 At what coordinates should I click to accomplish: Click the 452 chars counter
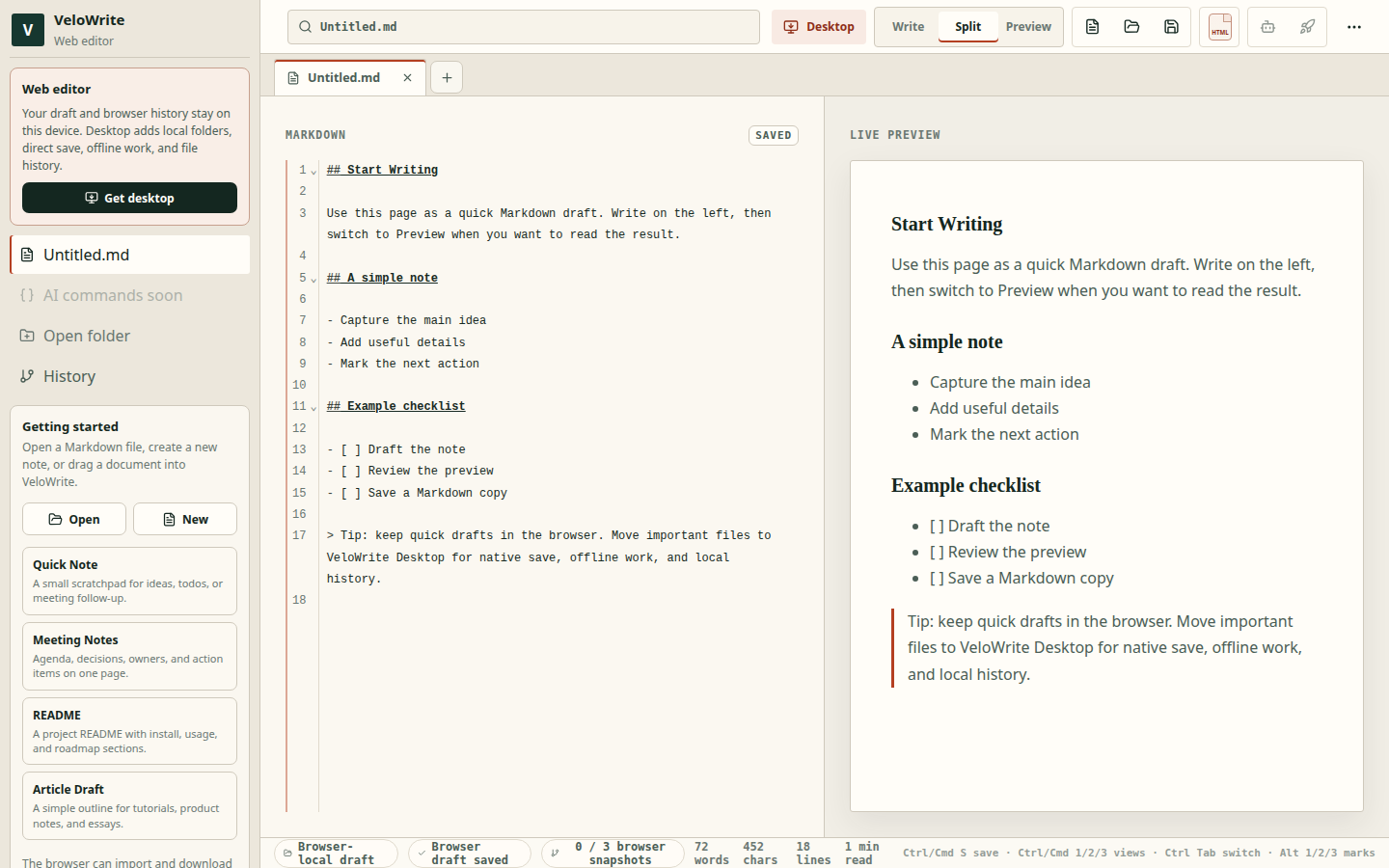point(760,854)
